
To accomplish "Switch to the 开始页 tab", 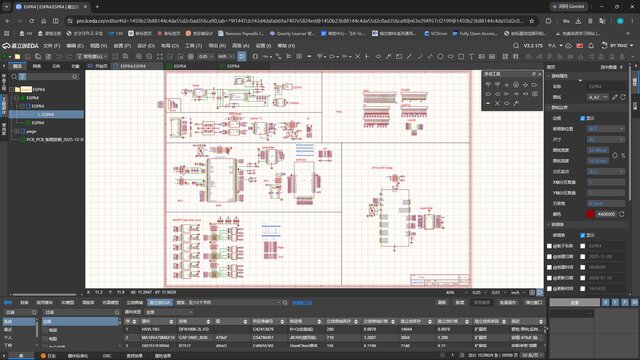I will pos(98,66).
